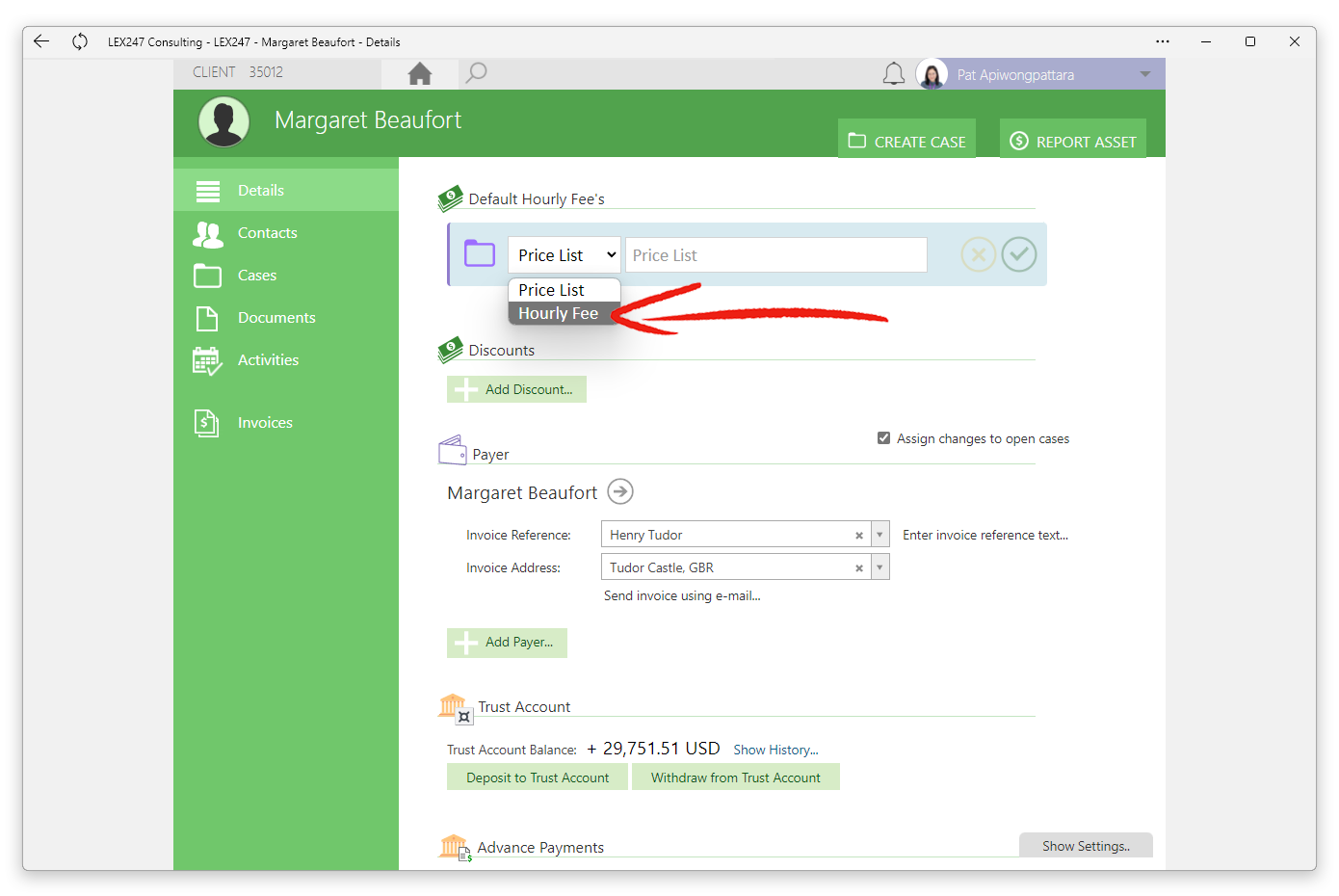Click Show Settings.. button

pos(1086,846)
